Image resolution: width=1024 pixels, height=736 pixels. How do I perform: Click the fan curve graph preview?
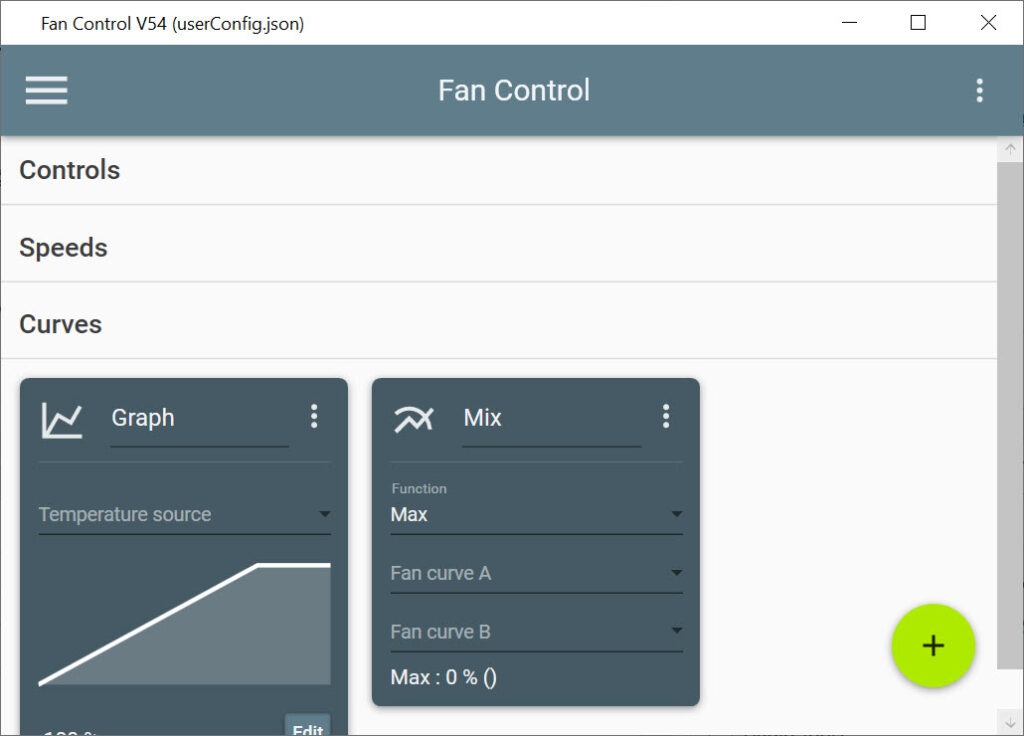pyautogui.click(x=185, y=623)
